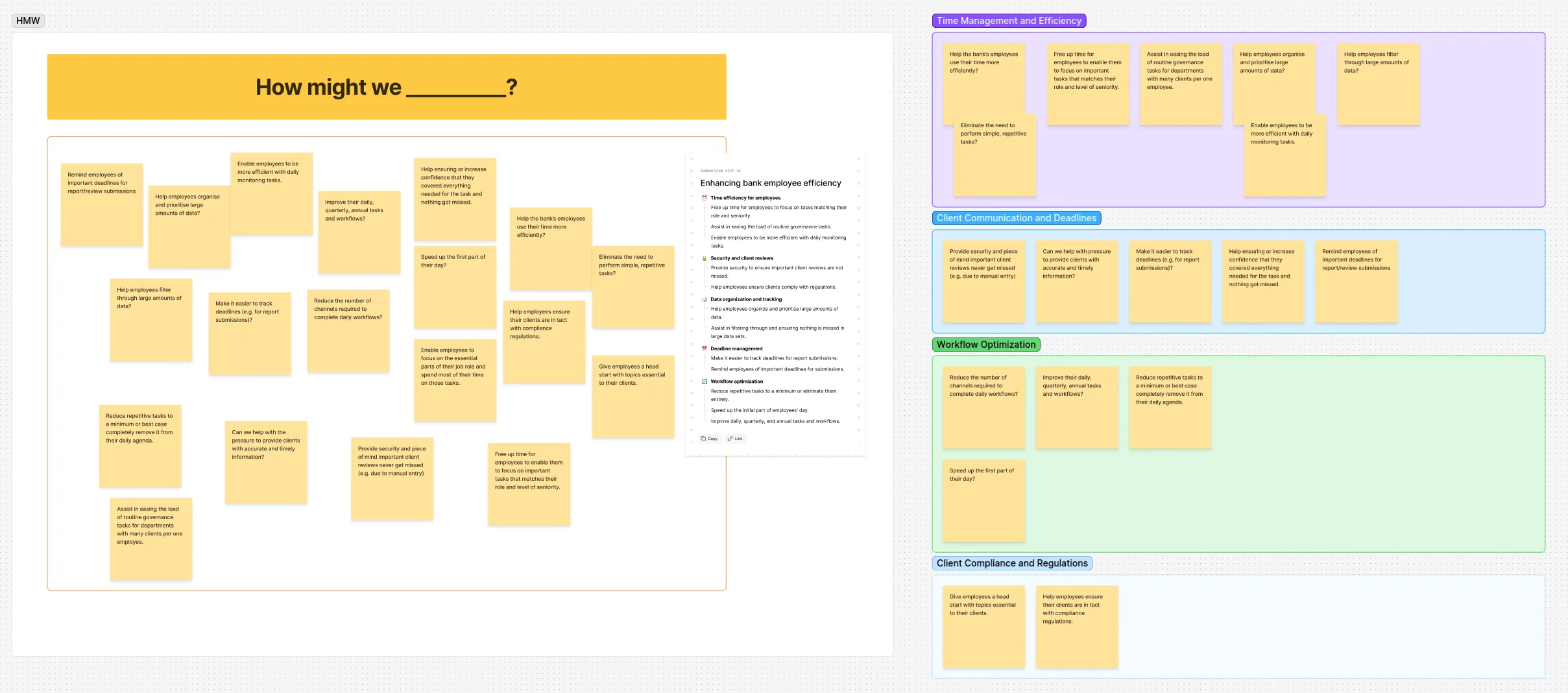Click summary line 'Assist in easing the load of routine governance tasks.'
1568x693 pixels.
pos(771,227)
